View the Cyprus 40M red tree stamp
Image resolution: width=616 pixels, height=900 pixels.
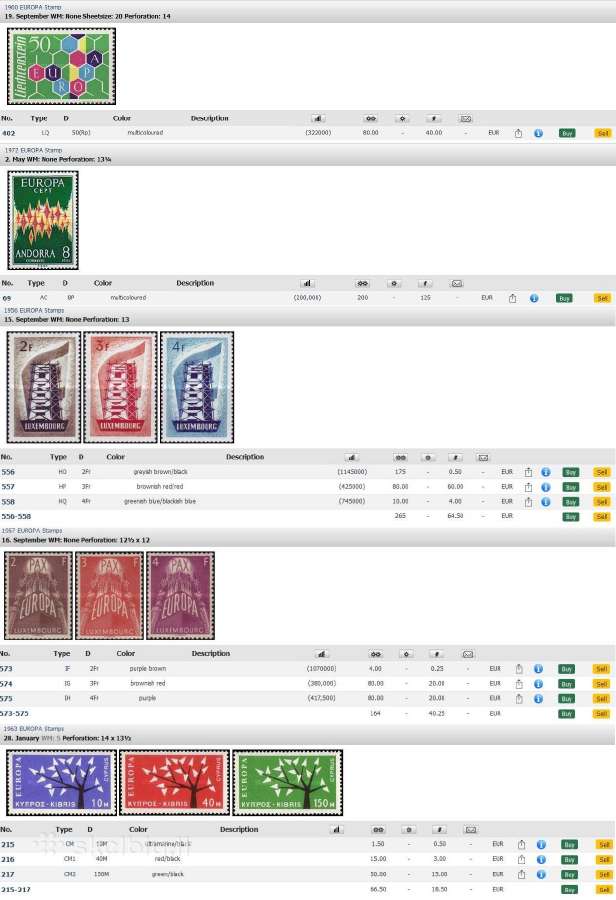point(175,782)
